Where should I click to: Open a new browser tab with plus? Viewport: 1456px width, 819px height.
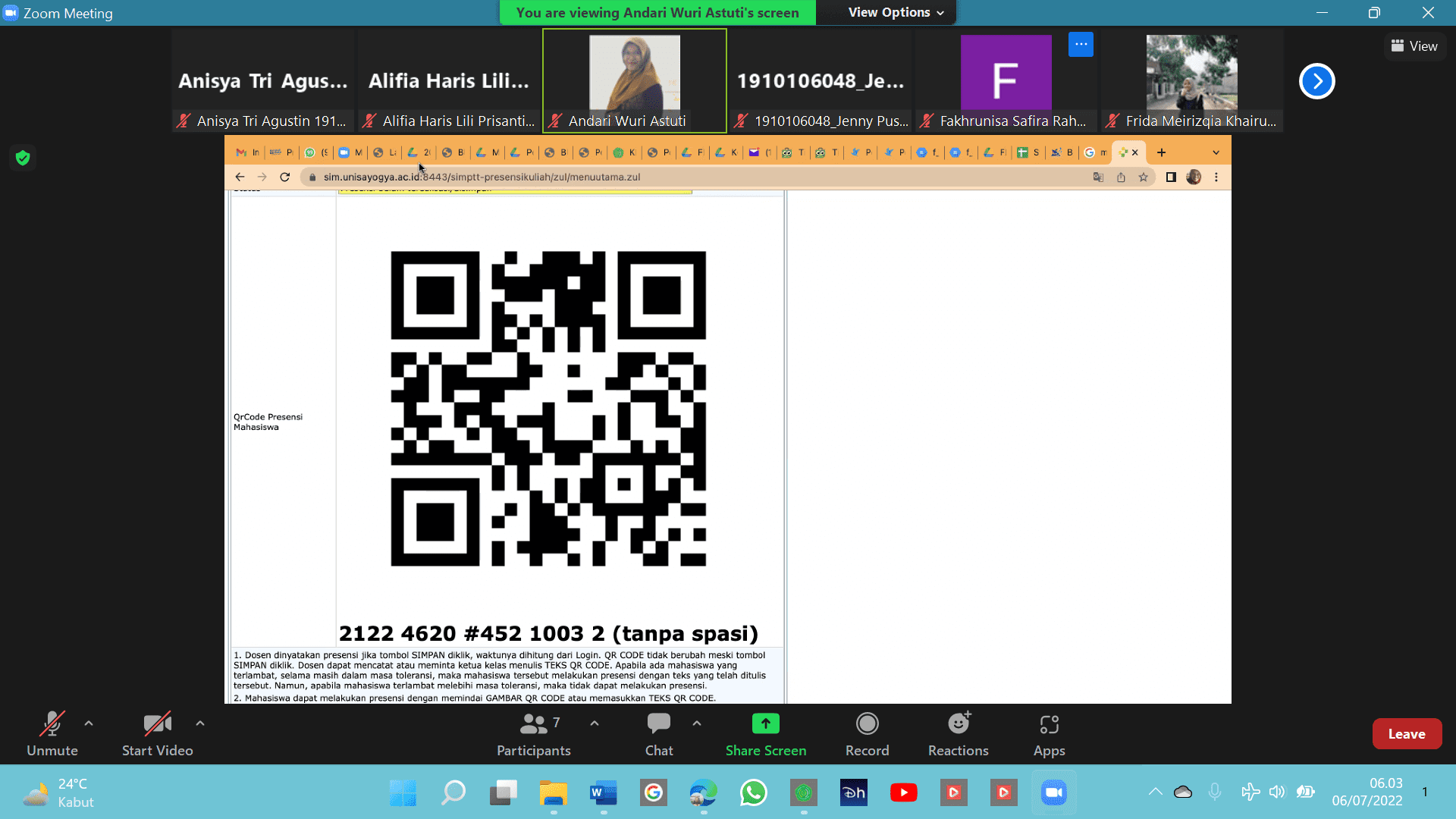coord(1161,152)
